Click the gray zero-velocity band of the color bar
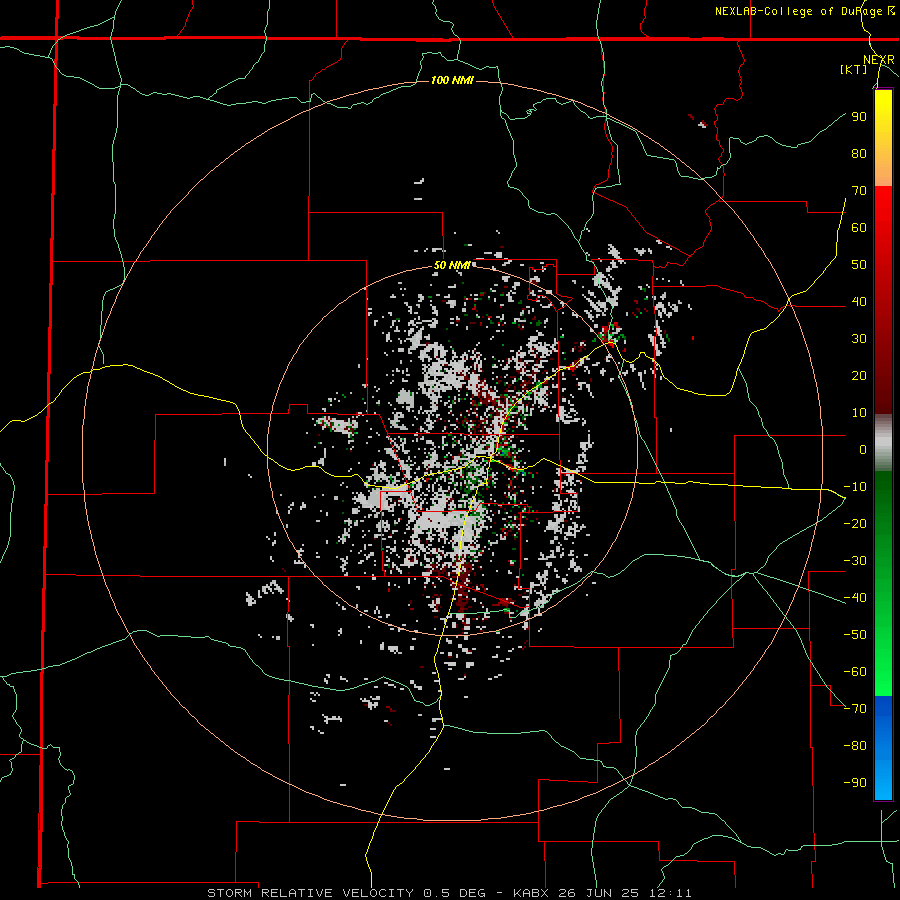 tap(883, 443)
